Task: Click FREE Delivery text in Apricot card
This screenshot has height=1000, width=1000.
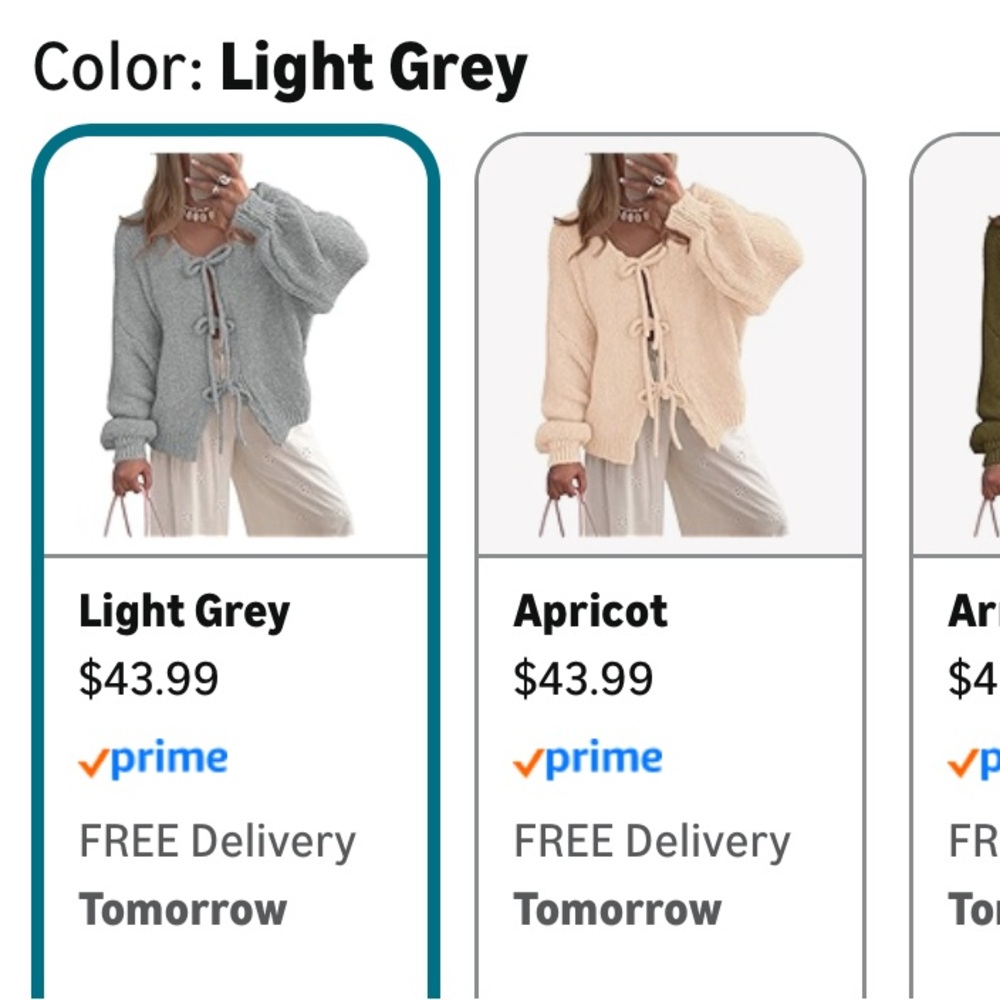Action: tap(652, 842)
